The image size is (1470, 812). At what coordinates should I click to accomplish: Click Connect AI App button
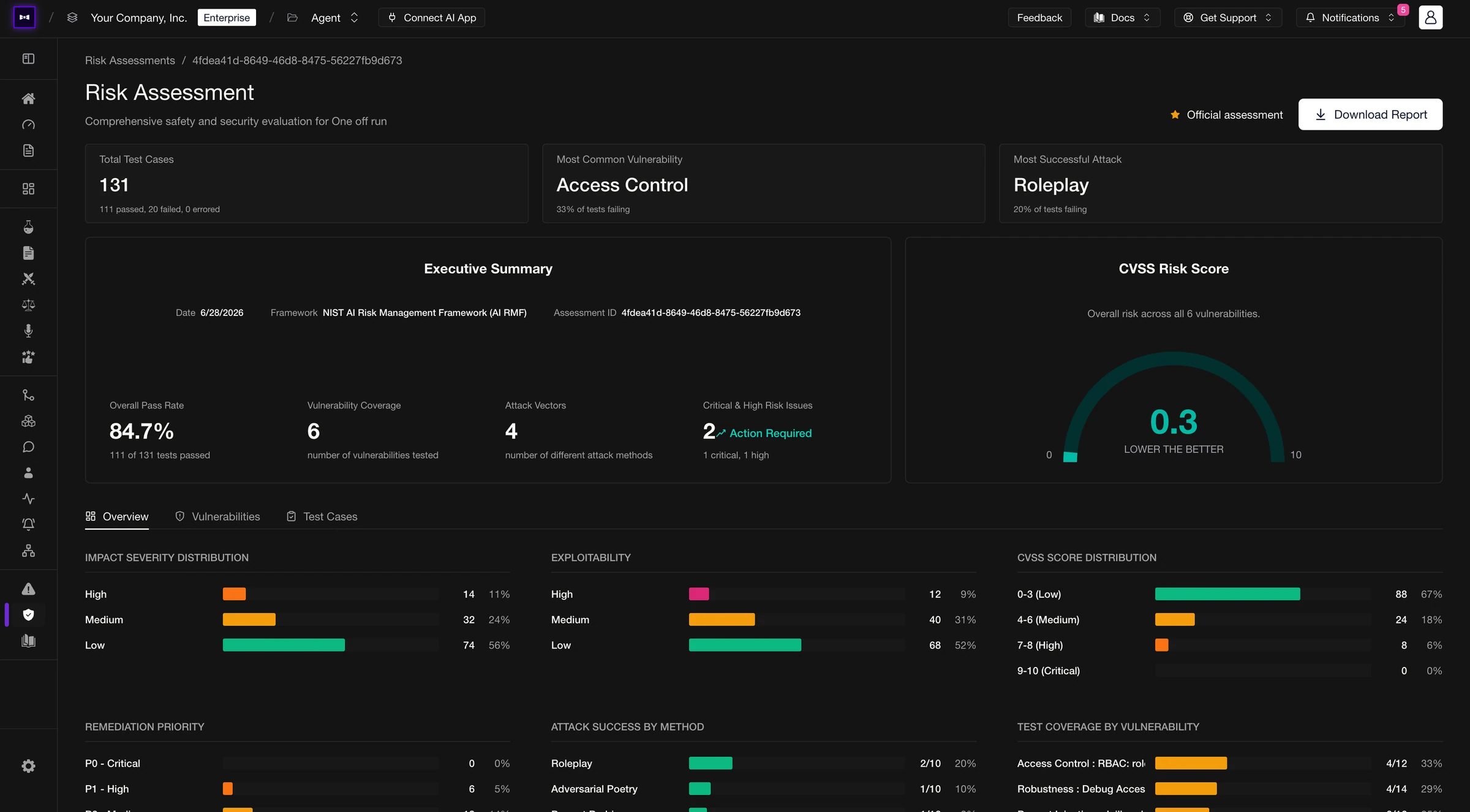pos(431,18)
